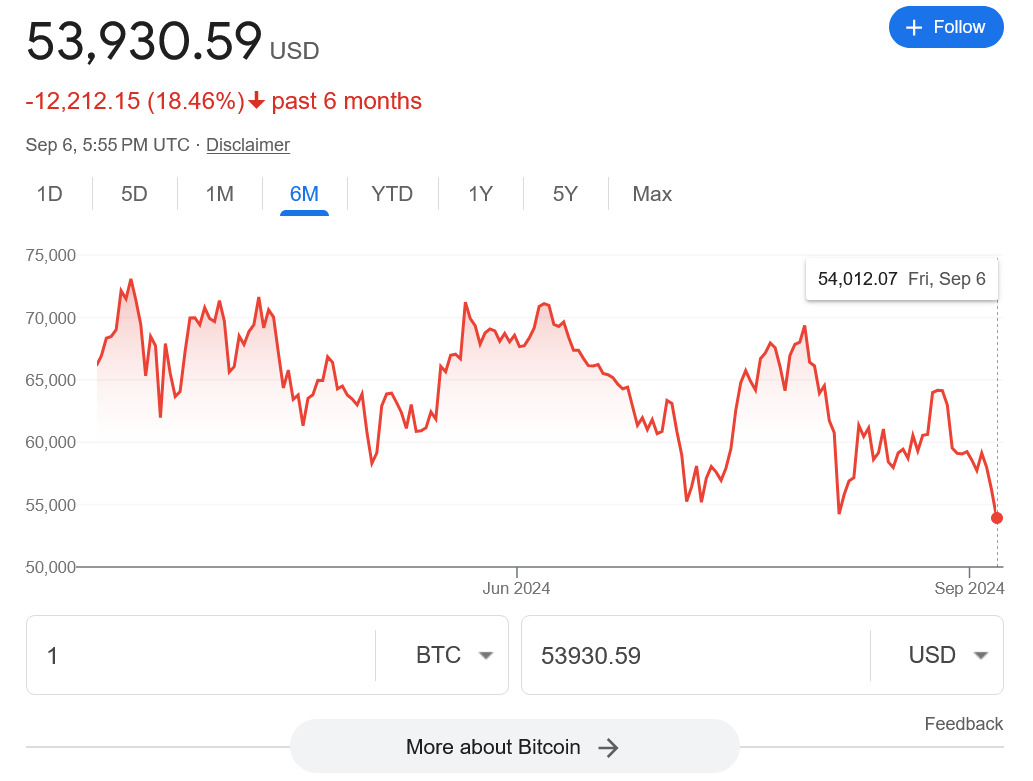Viewport: 1033px width, 781px height.
Task: Click the arrow icon beside More about Bitcoin
Action: click(608, 747)
